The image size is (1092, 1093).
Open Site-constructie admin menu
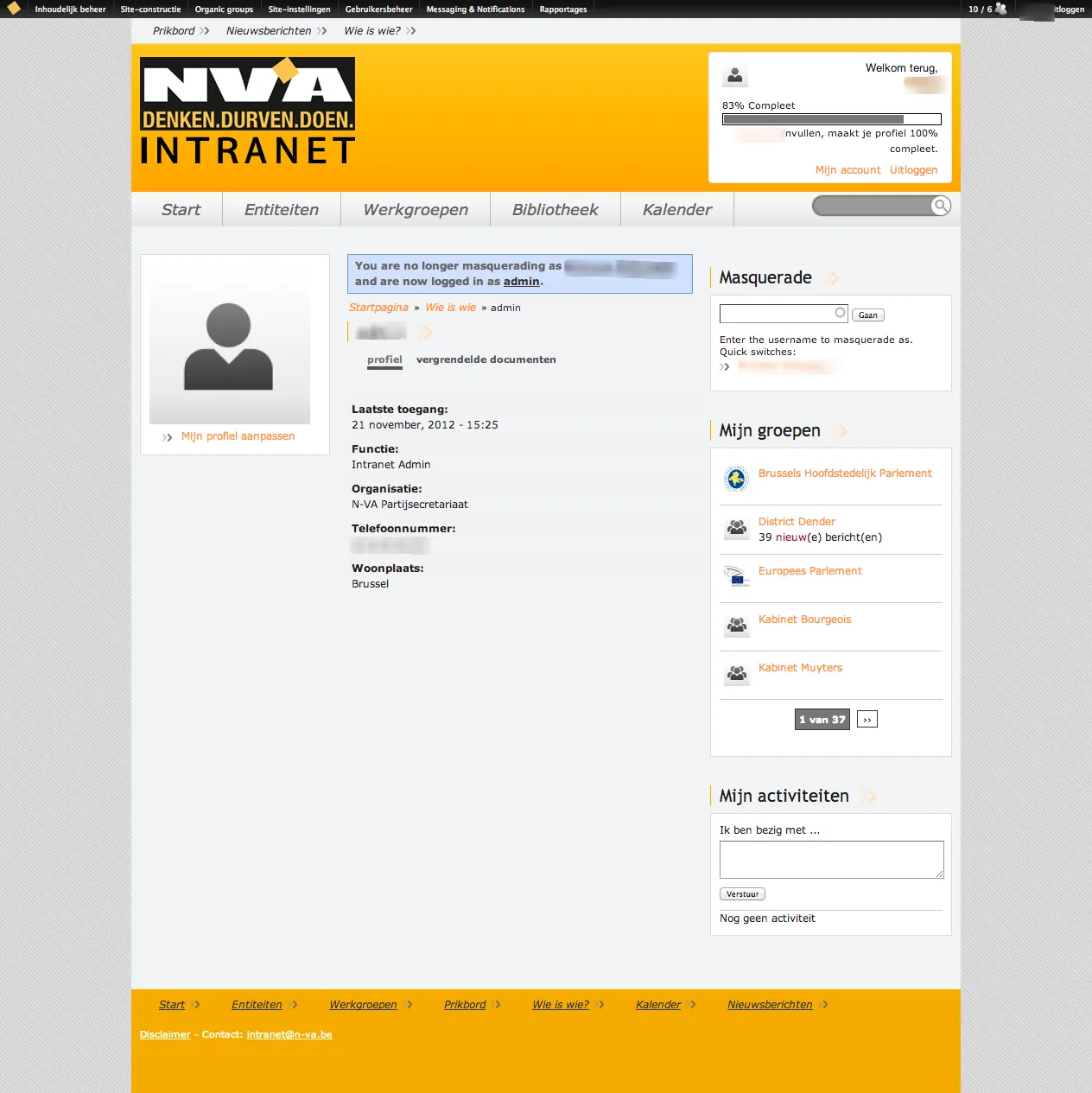(x=150, y=10)
